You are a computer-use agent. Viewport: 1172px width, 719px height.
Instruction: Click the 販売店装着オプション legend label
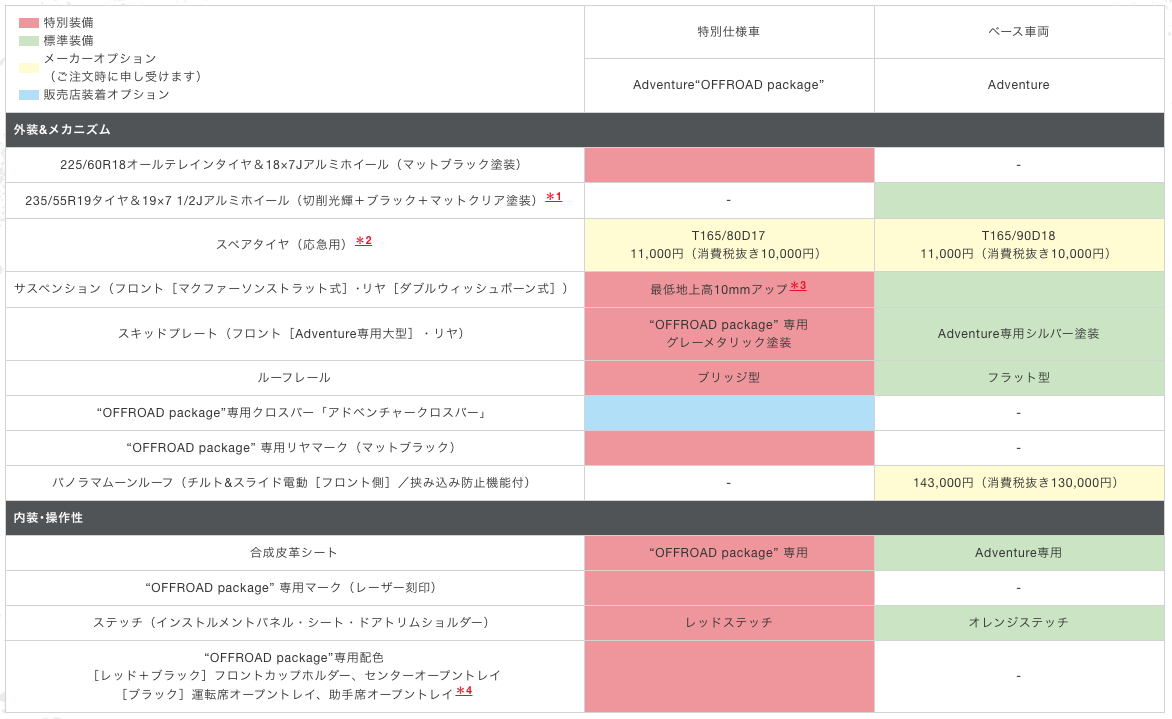point(107,95)
